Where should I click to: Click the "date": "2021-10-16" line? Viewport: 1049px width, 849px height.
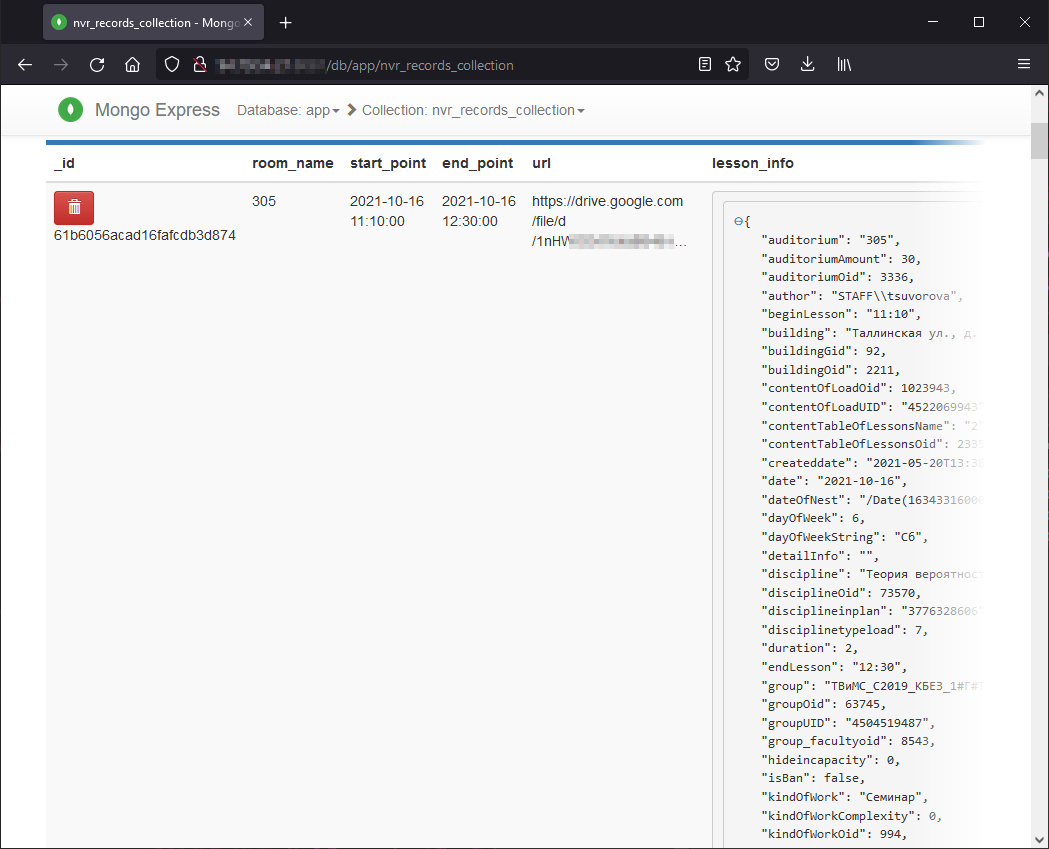(834, 481)
